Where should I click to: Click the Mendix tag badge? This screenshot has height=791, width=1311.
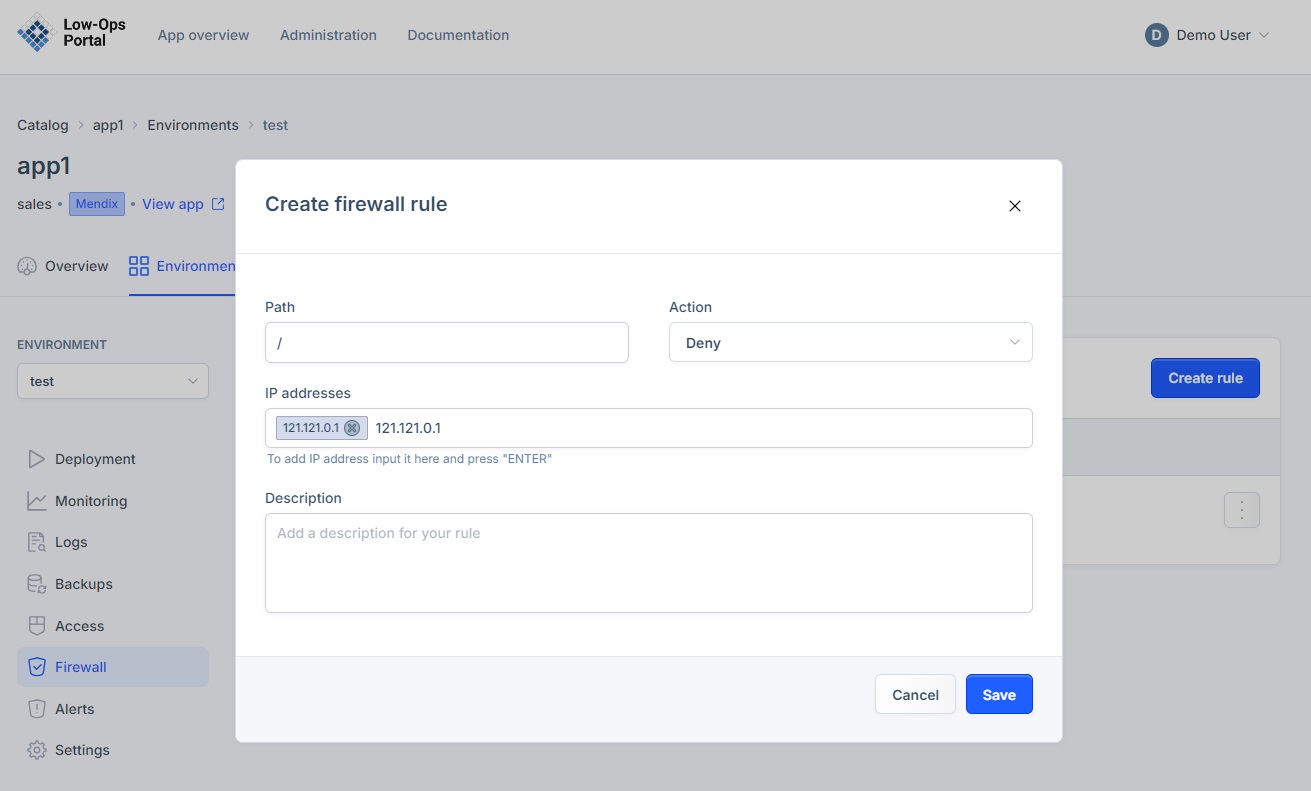(x=97, y=204)
